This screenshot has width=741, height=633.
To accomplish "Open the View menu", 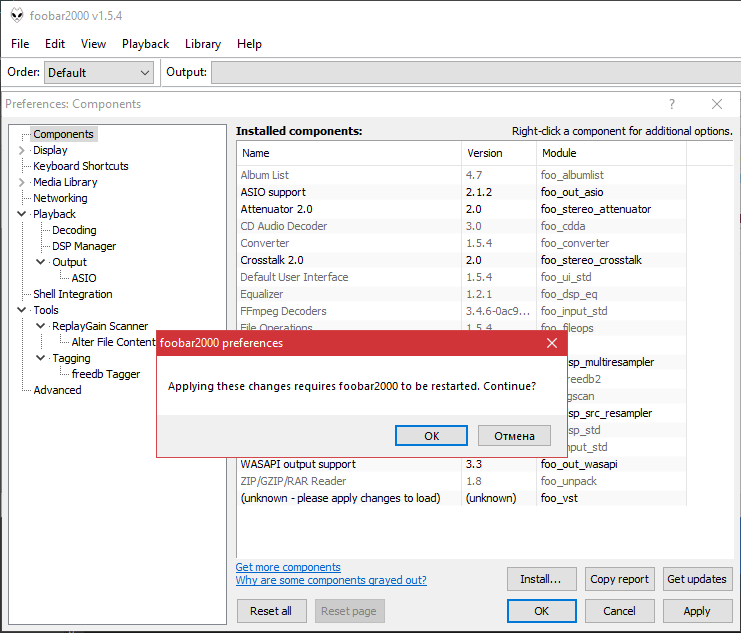I will pos(93,44).
